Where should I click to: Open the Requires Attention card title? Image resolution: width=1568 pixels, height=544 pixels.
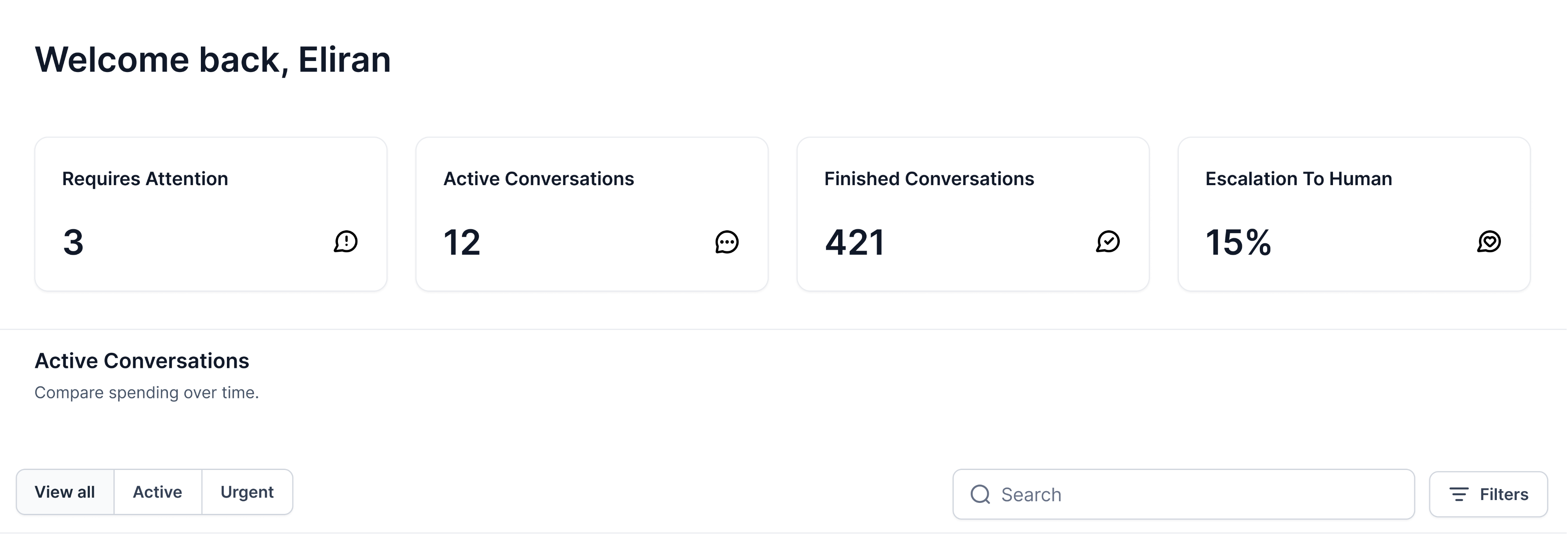[x=145, y=179]
